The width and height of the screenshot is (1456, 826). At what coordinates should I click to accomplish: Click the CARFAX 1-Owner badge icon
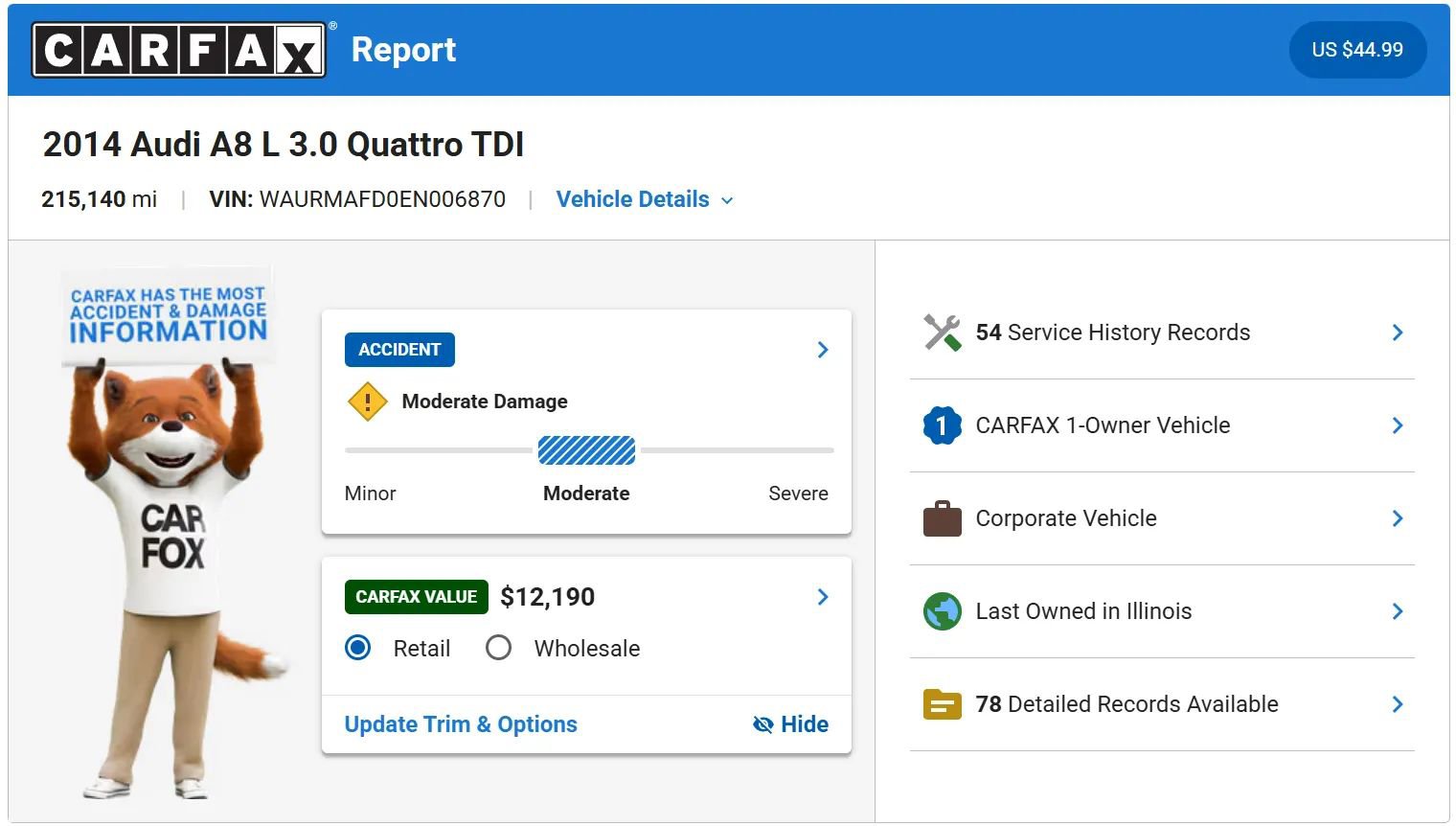tap(942, 424)
